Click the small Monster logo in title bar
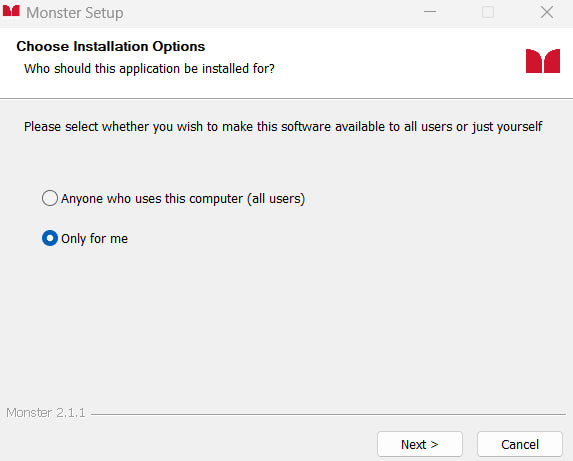Screen dimensions: 573x461 11,11
